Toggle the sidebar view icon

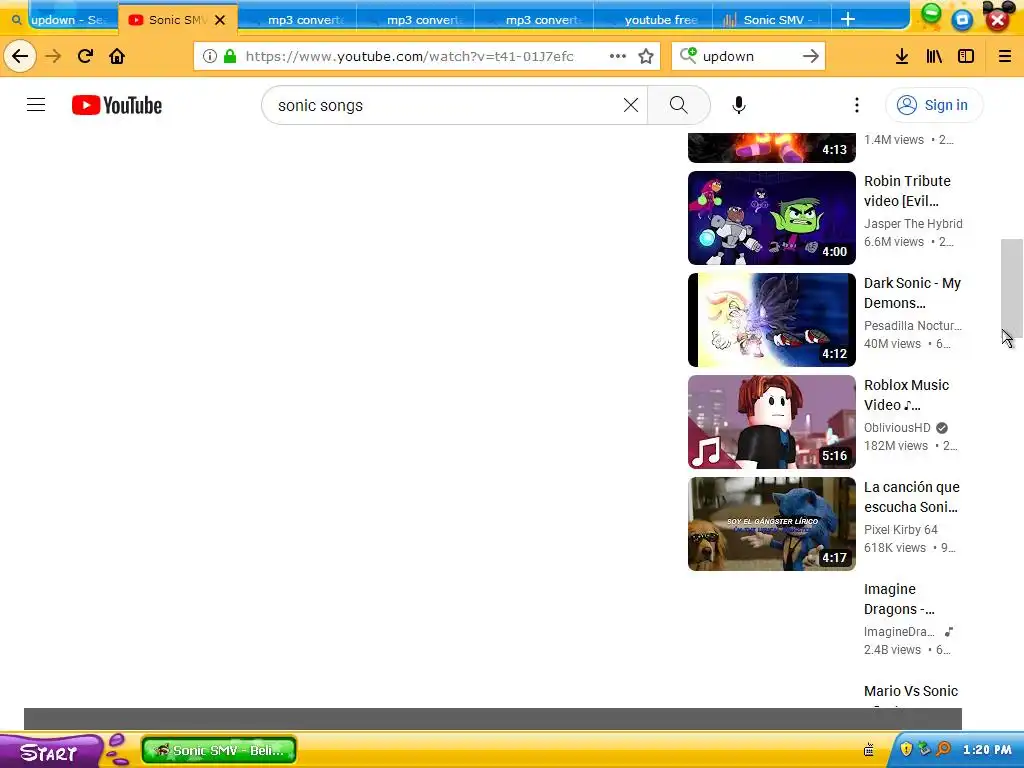pyautogui.click(x=966, y=56)
